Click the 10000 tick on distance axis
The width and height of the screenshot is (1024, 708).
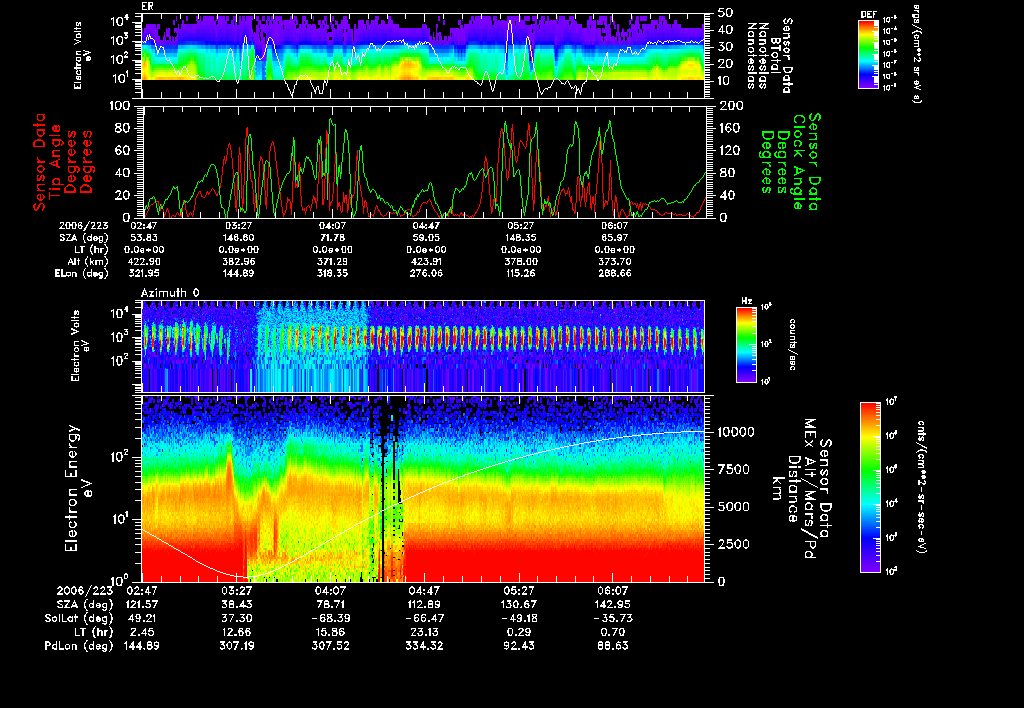tap(736, 432)
